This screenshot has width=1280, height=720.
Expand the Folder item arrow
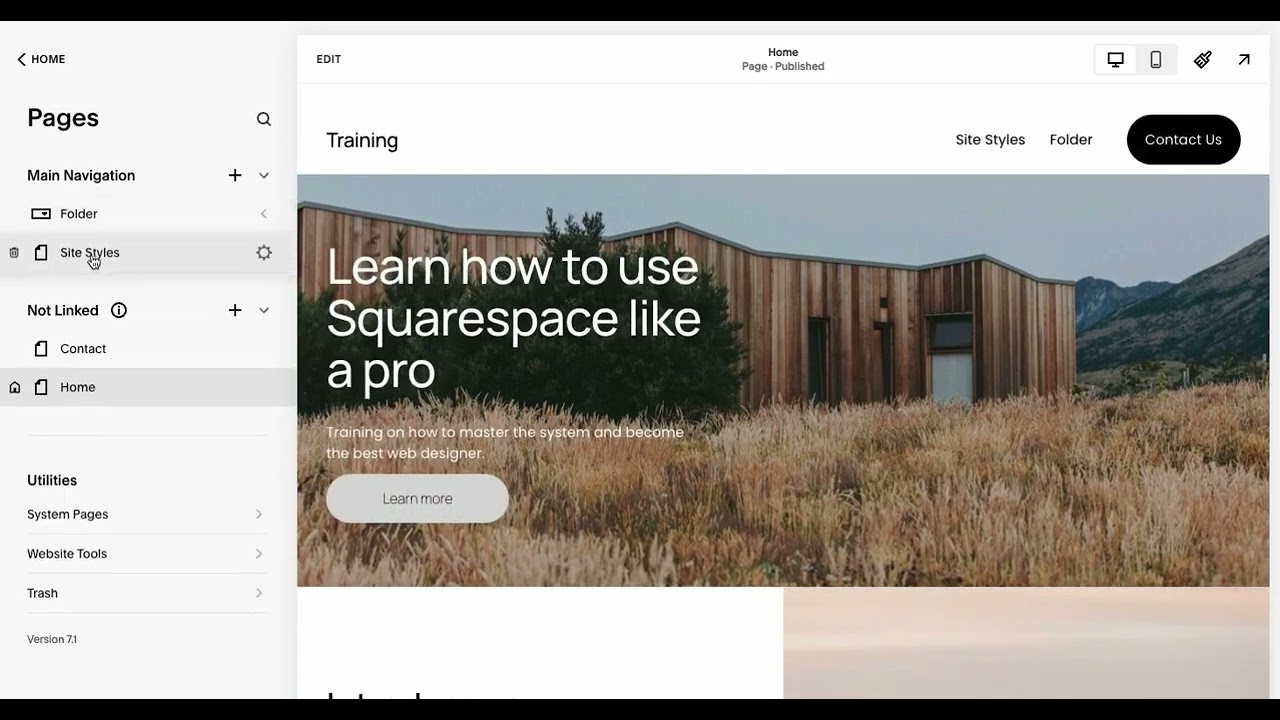coord(264,214)
